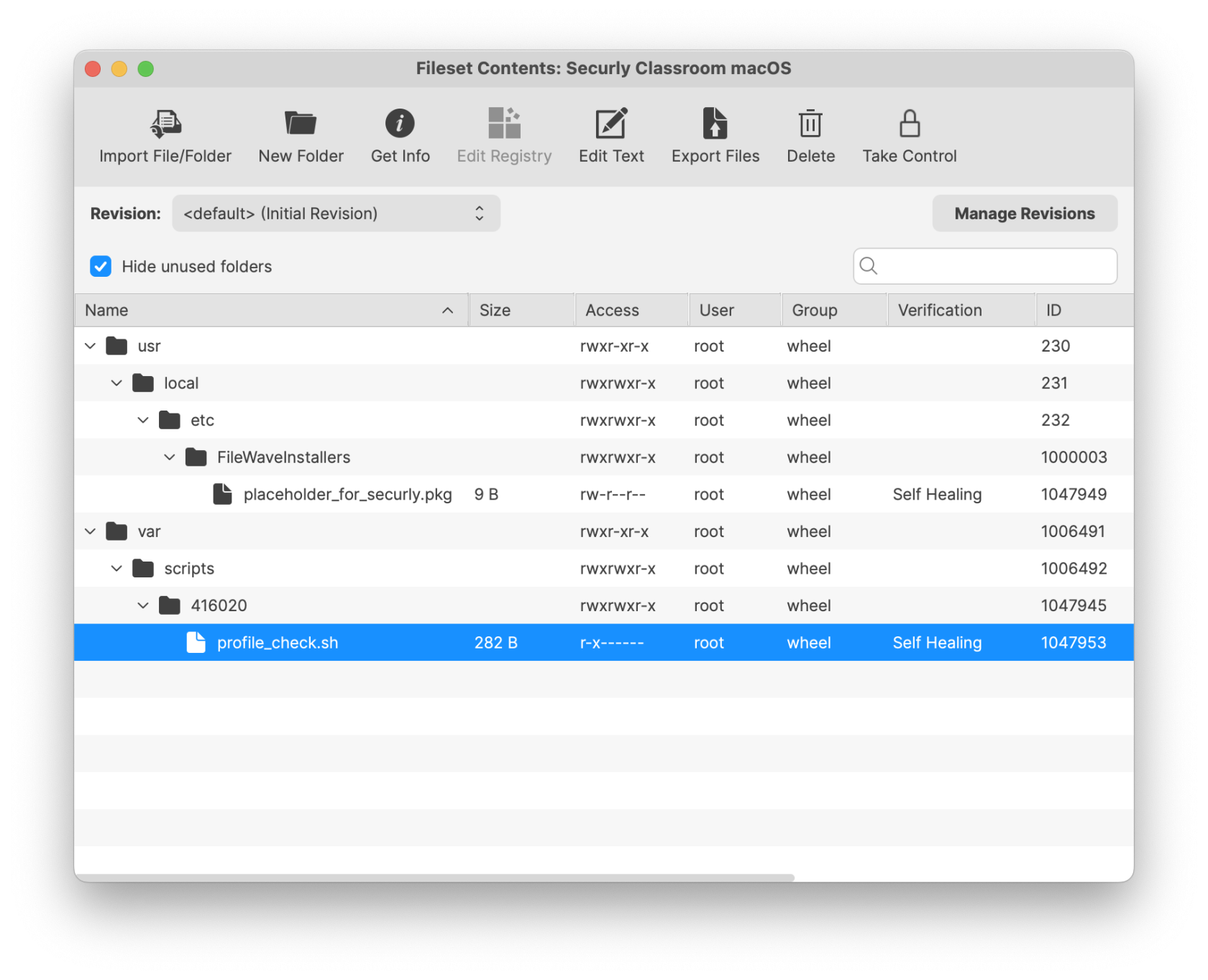The width and height of the screenshot is (1208, 980).
Task: Click the ID value 1006491
Action: [x=1073, y=531]
